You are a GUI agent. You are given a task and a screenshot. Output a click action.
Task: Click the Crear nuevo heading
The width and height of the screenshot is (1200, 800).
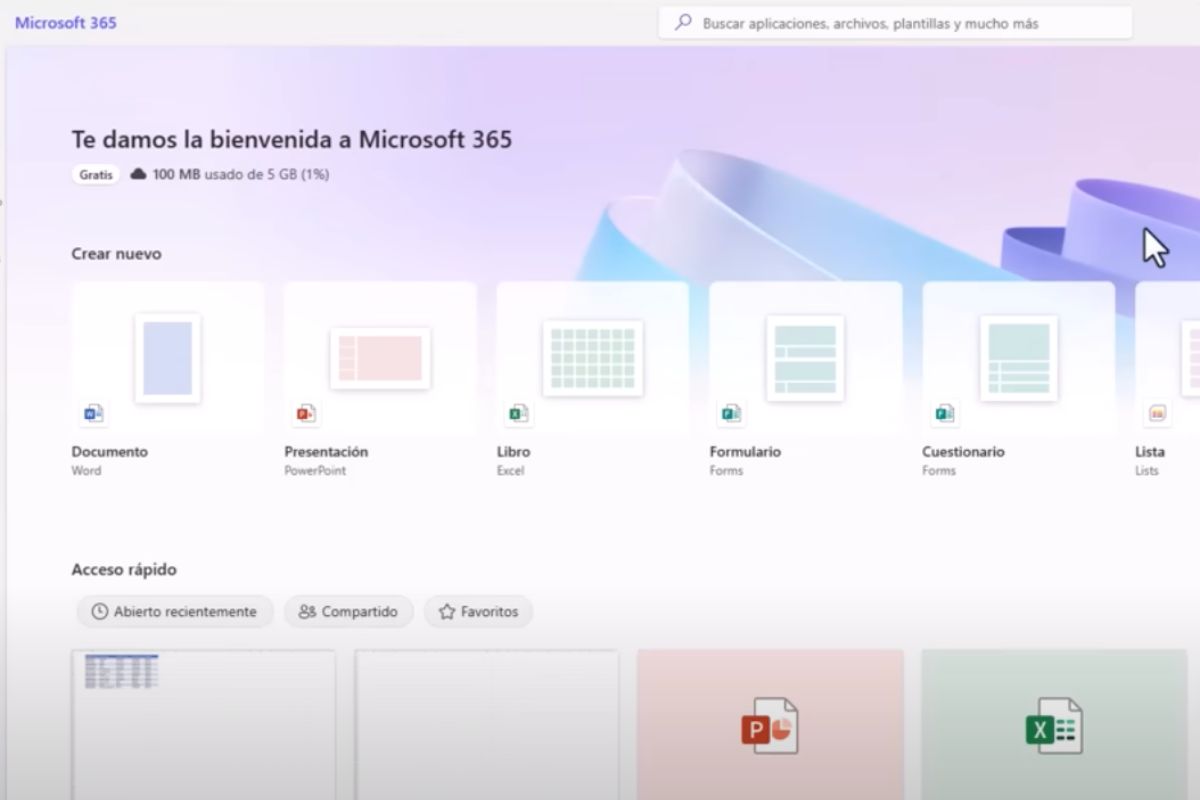[116, 254]
